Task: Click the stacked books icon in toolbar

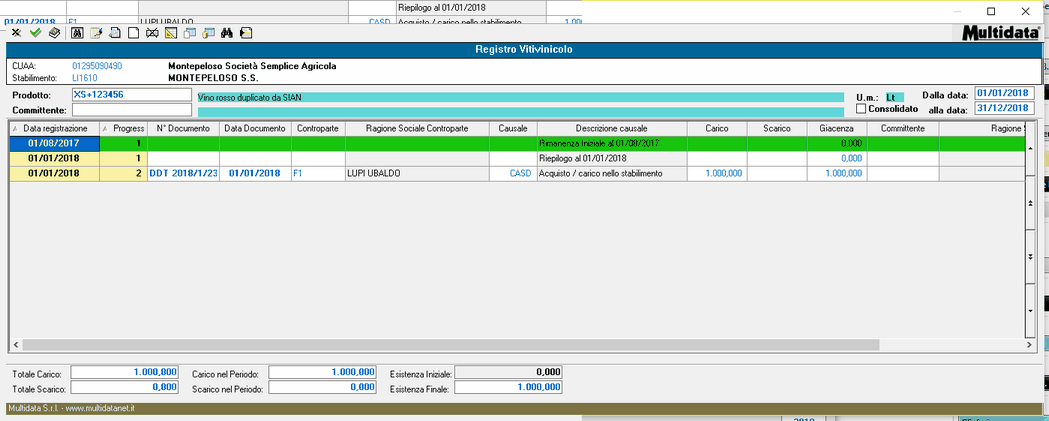Action: tap(54, 33)
